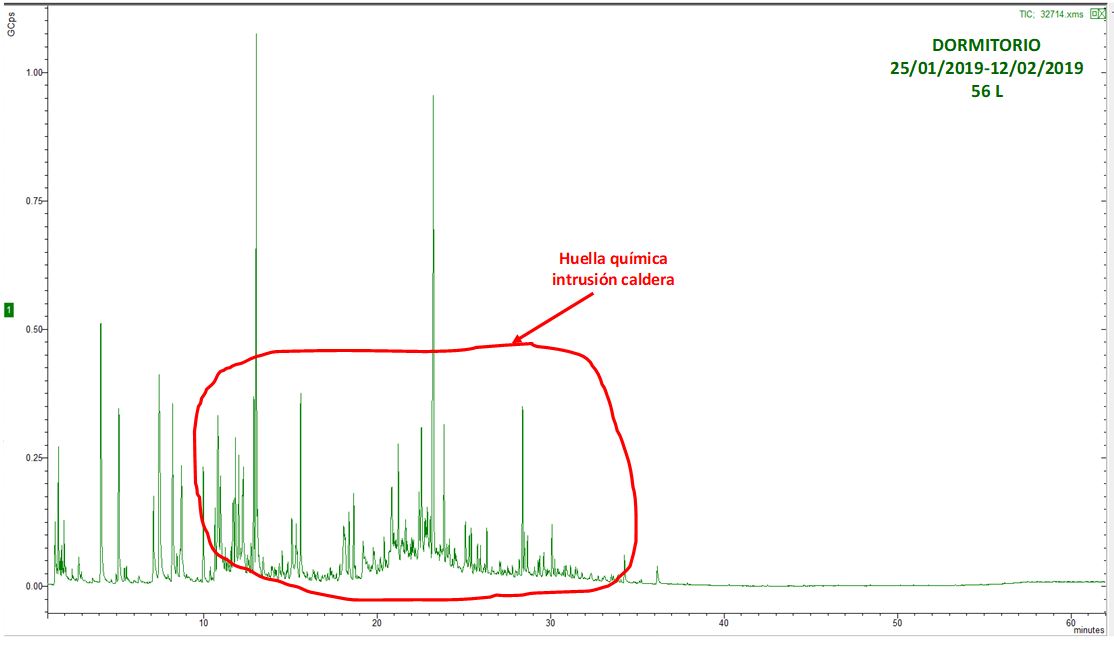Select the second-tallest peak near 23 minutes
This screenshot has width=1114, height=645.
tap(433, 97)
